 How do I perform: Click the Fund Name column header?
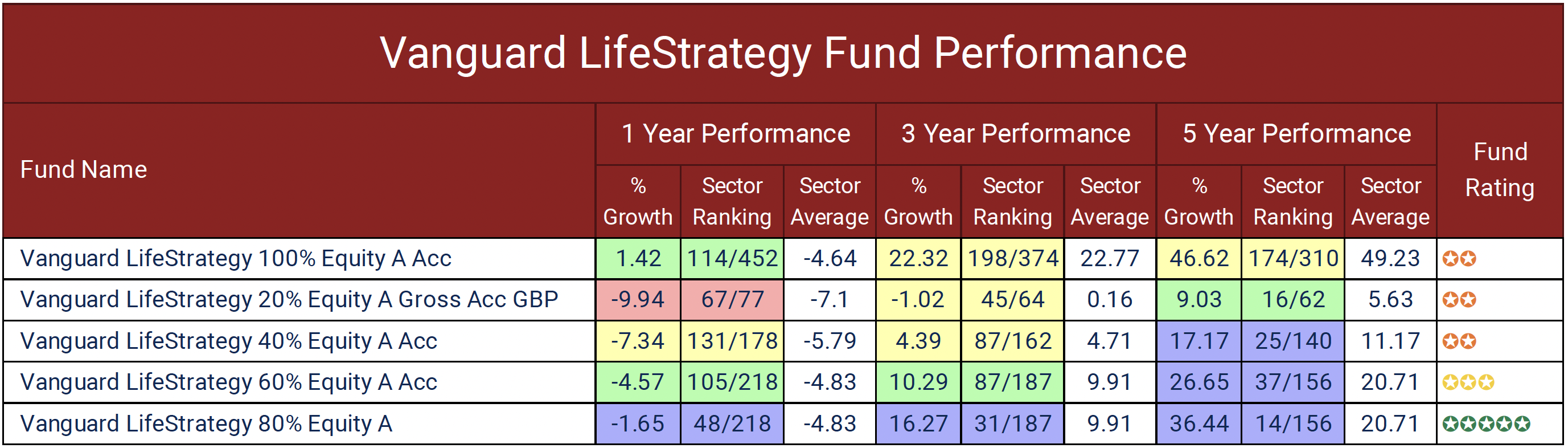83,170
